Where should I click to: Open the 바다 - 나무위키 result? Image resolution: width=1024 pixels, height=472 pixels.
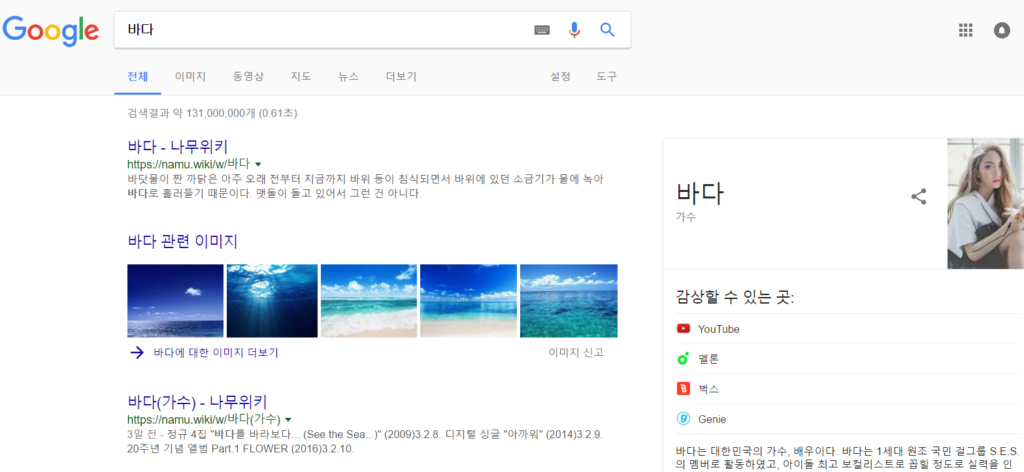(x=178, y=146)
